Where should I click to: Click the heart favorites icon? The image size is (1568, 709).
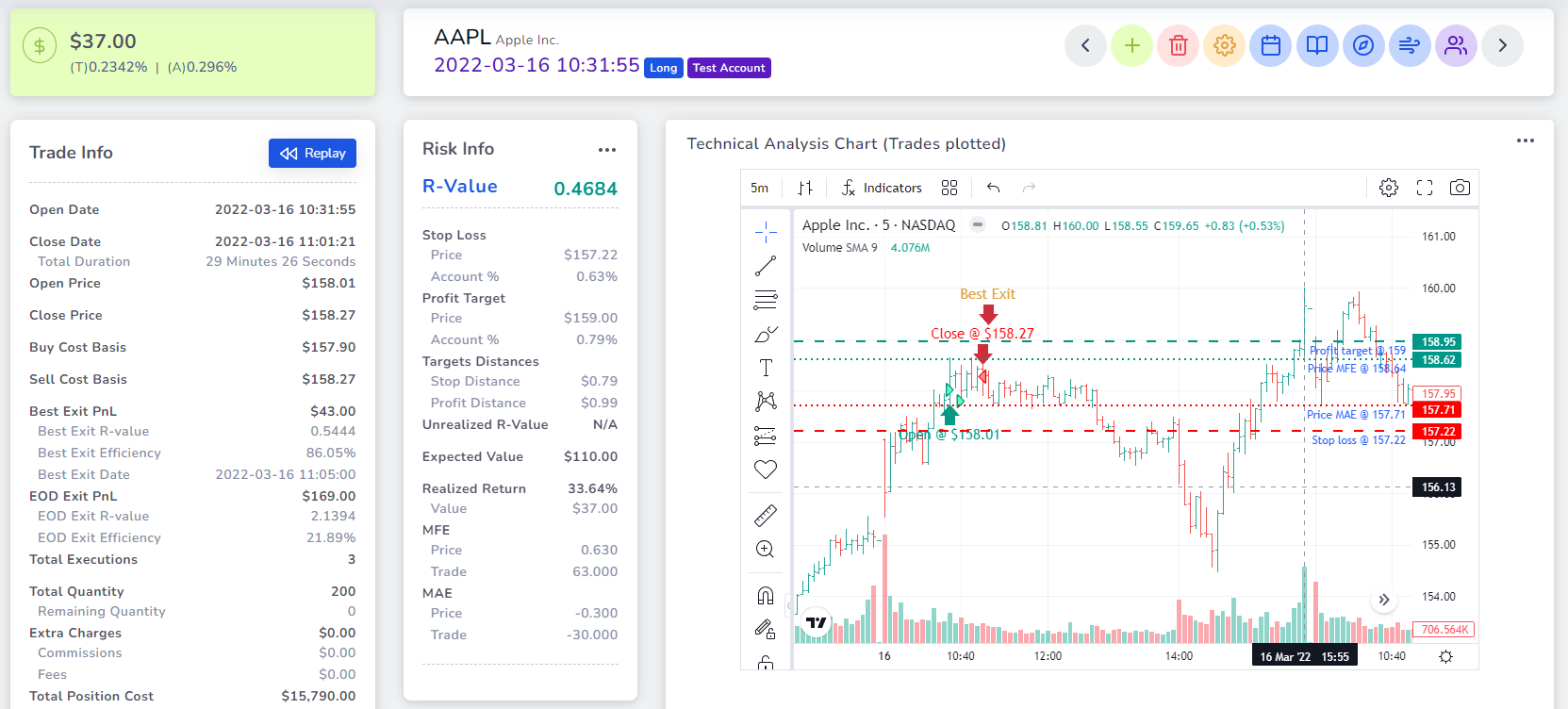click(x=766, y=470)
